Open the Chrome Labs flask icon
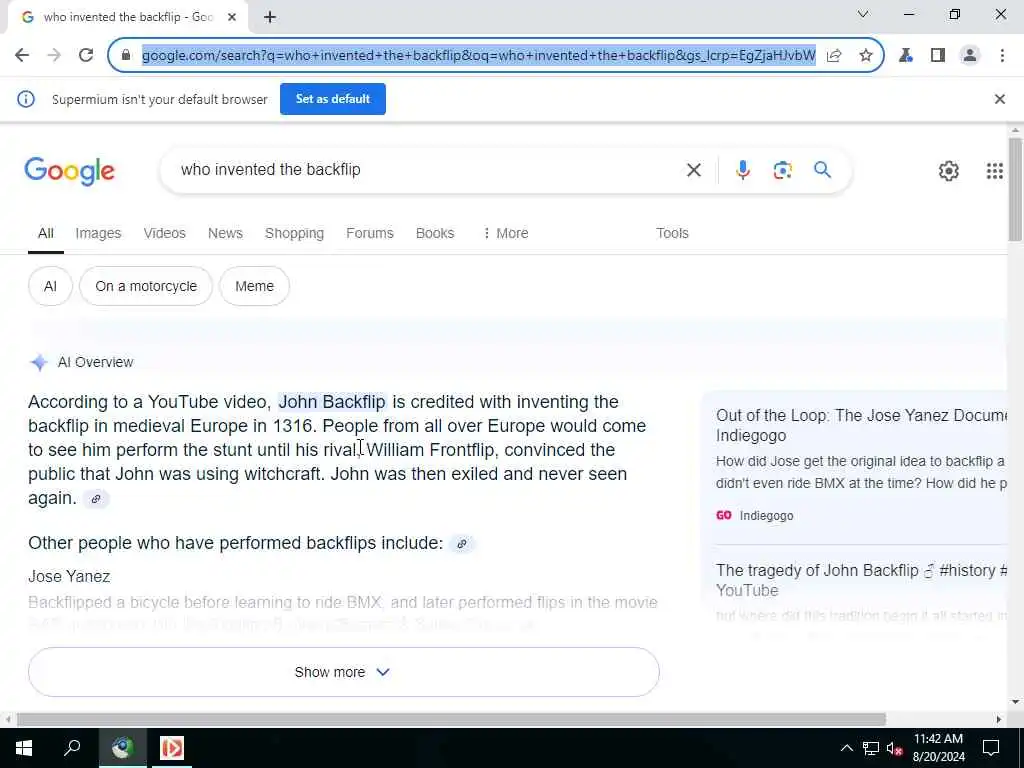The image size is (1024, 768). (906, 56)
